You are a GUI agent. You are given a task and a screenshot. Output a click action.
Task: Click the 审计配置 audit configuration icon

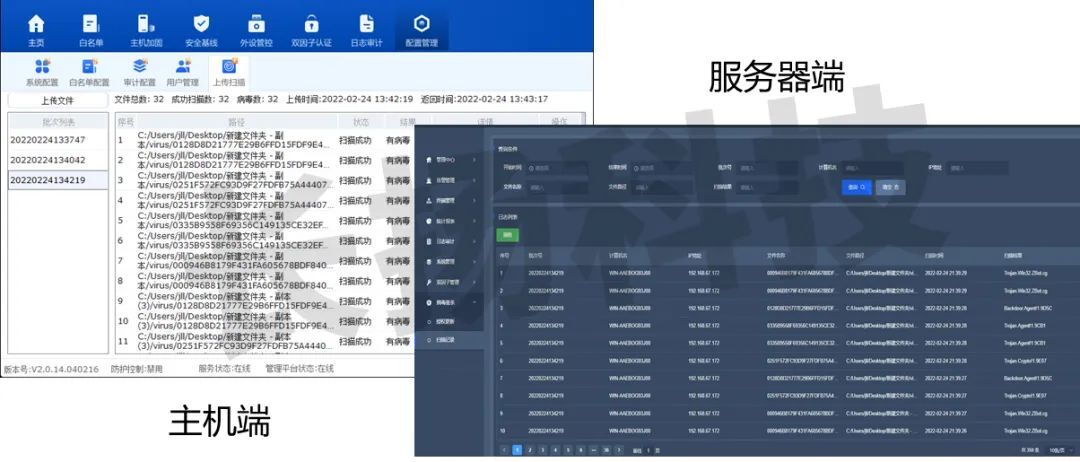click(139, 72)
